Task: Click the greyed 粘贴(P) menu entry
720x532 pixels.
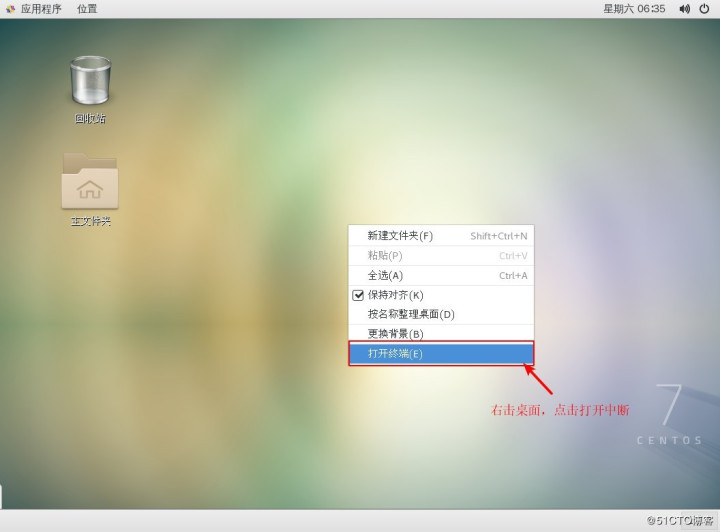Action: pos(441,256)
